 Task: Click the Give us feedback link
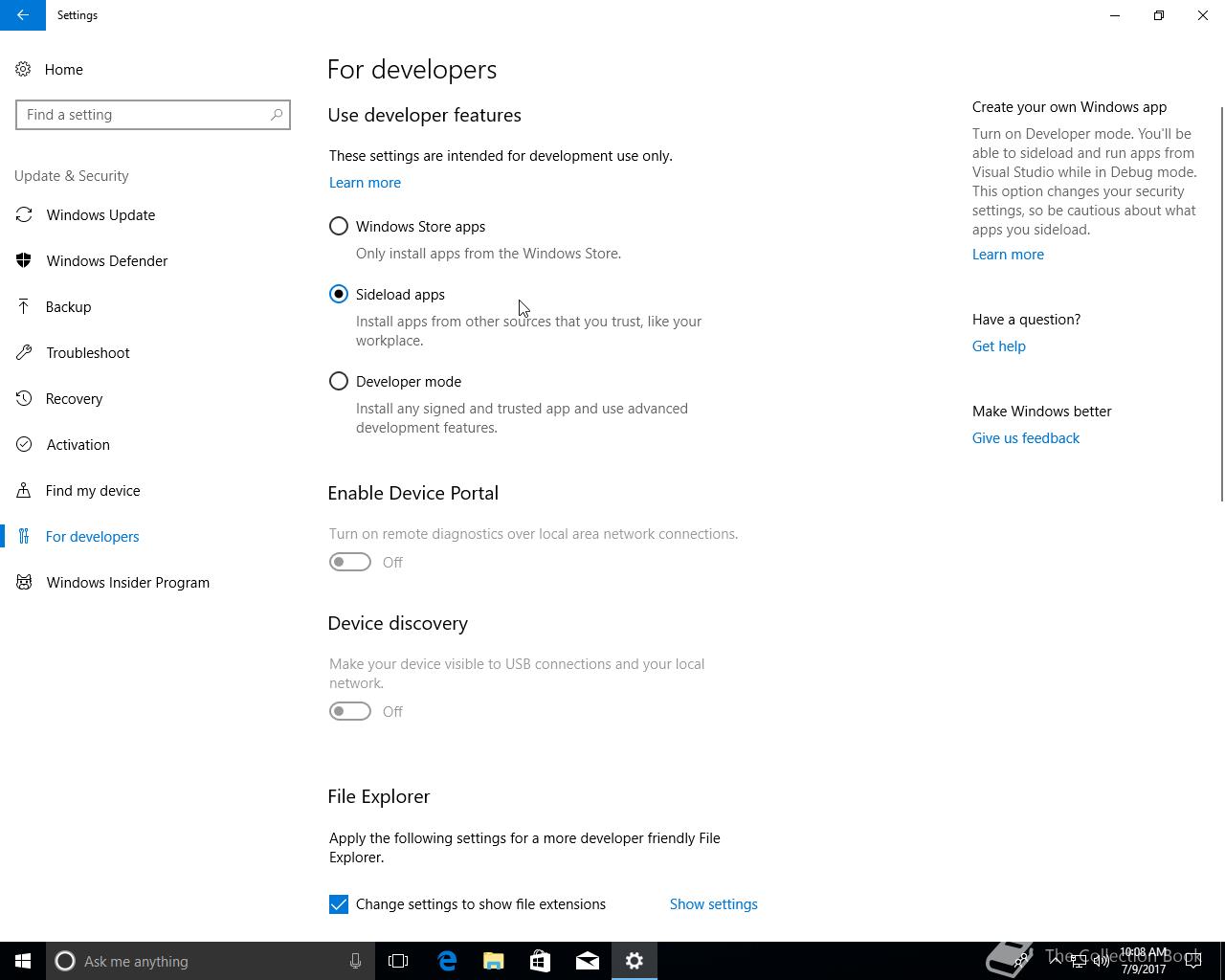(1026, 438)
